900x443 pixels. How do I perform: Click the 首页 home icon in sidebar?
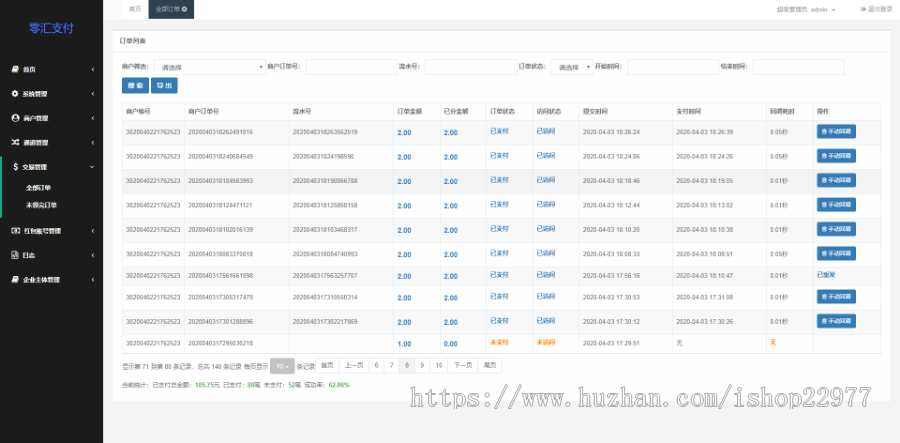pyautogui.click(x=15, y=69)
